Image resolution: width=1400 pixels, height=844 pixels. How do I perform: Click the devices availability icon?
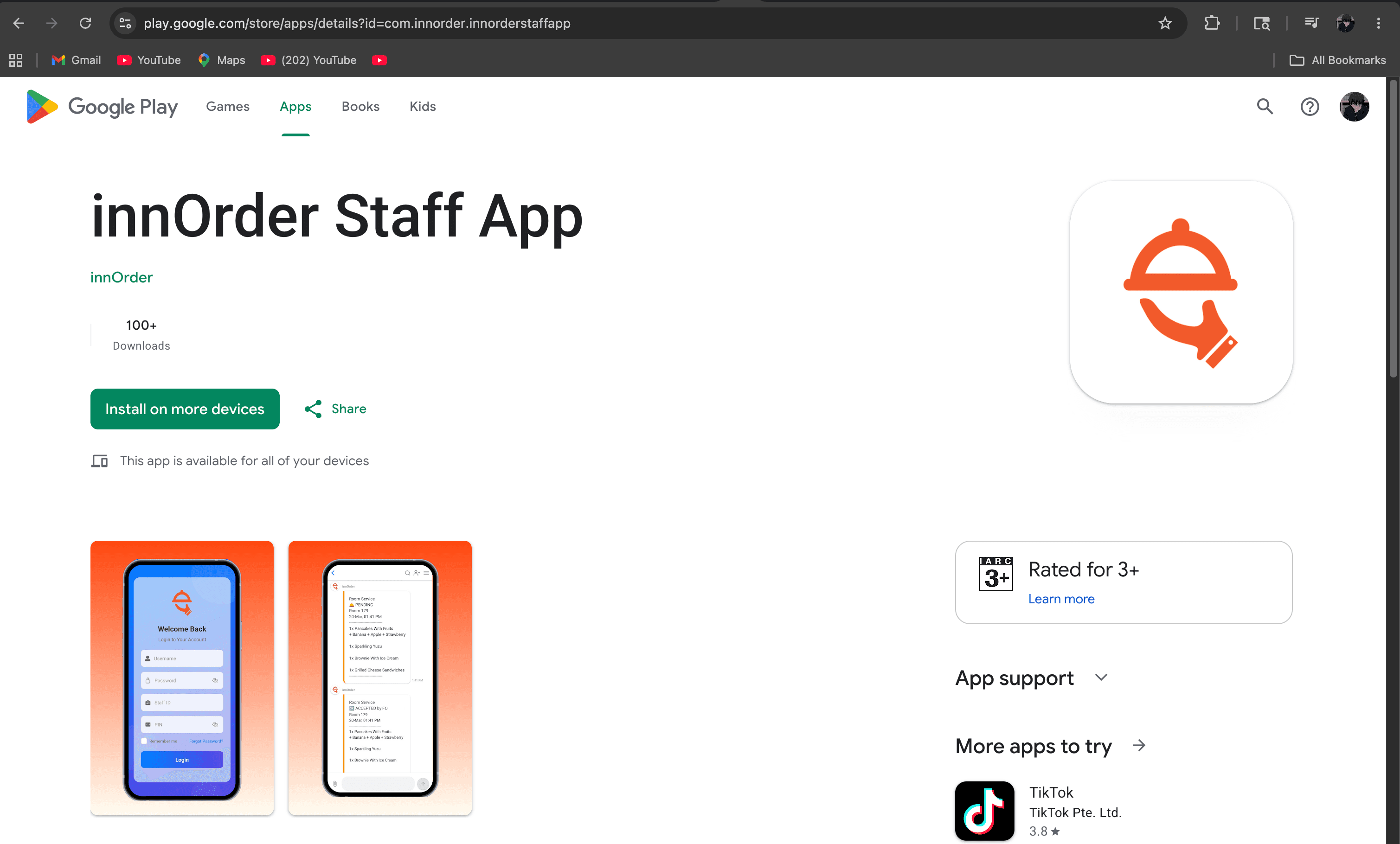(99, 460)
